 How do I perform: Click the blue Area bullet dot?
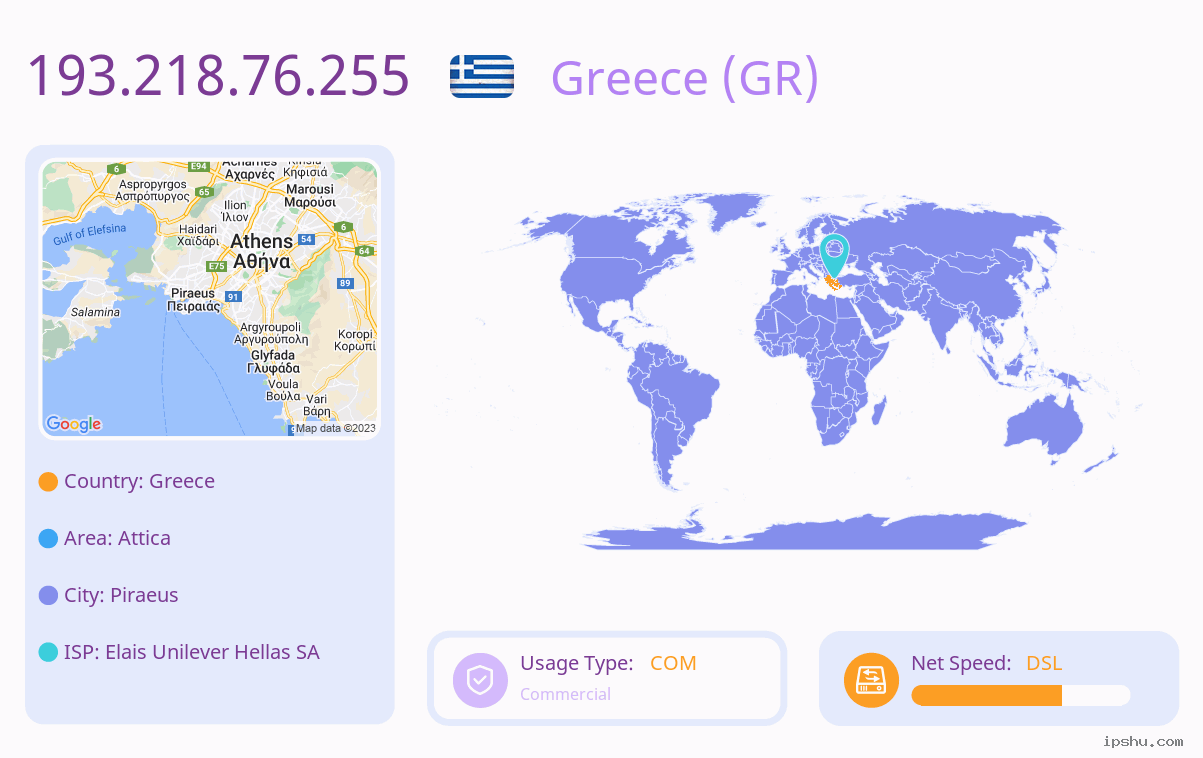tap(48, 538)
